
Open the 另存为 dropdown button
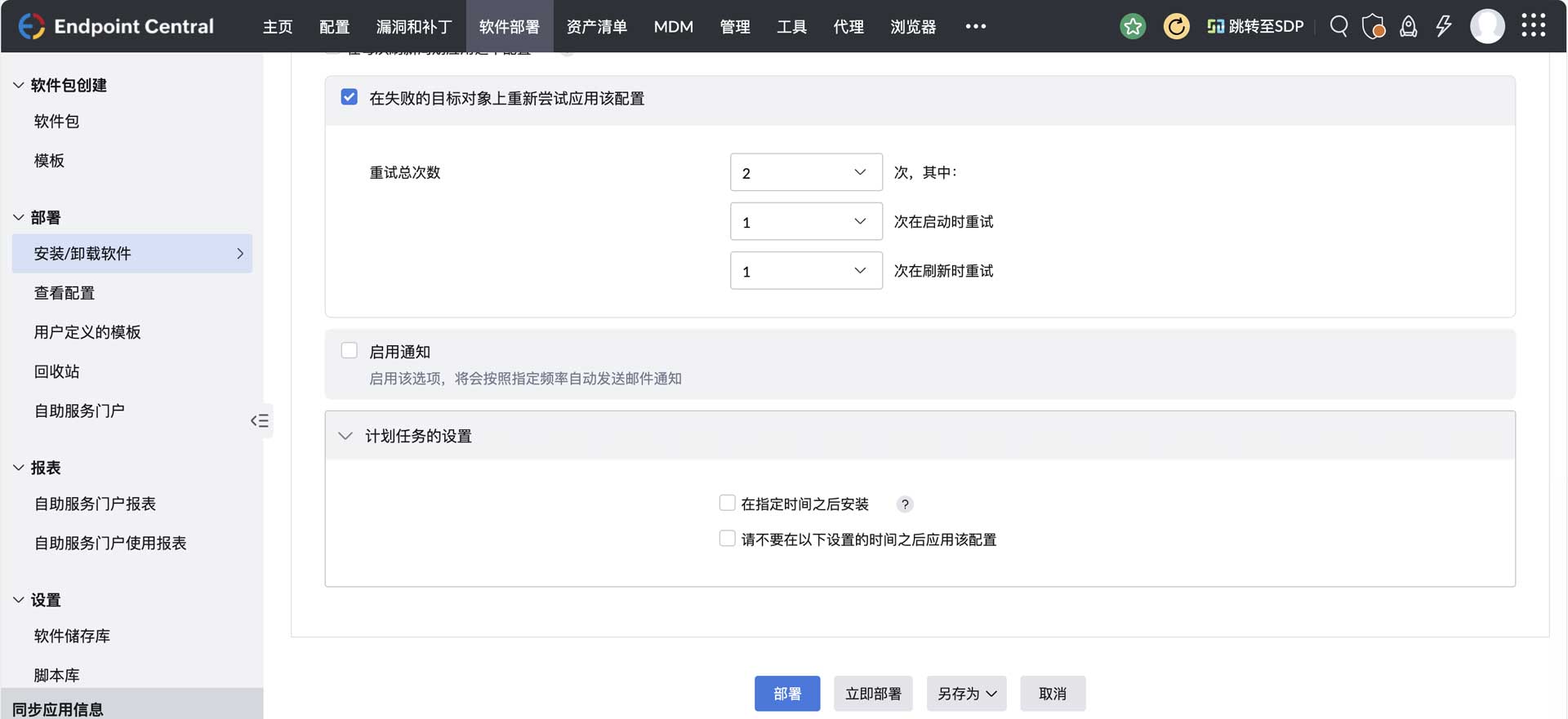point(966,694)
